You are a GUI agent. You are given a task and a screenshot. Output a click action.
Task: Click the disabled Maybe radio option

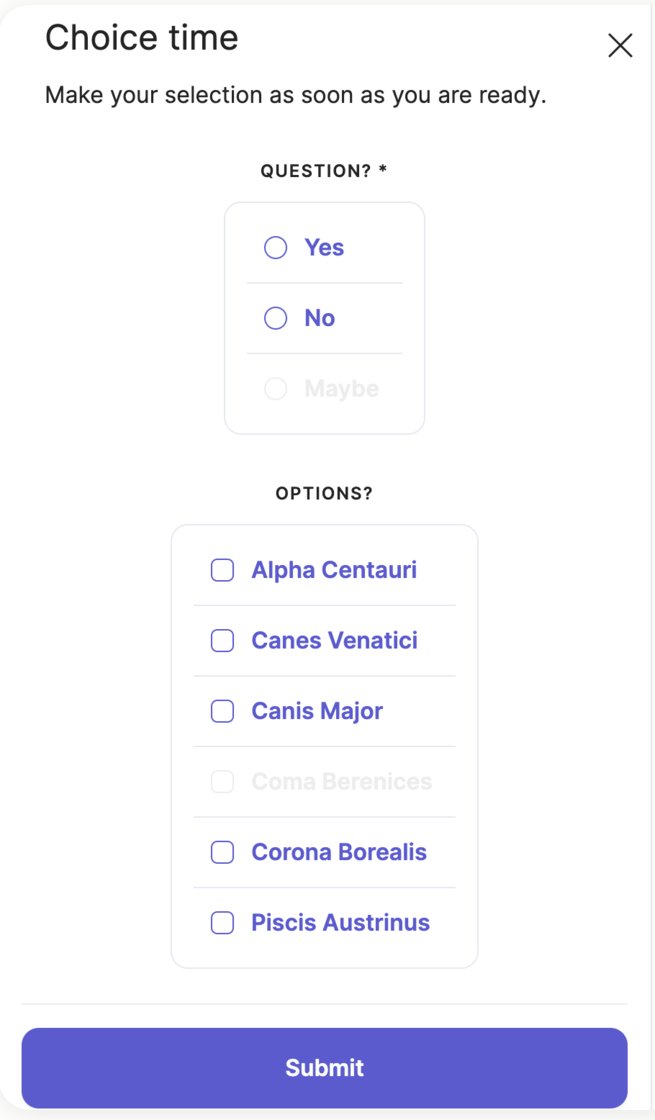(275, 389)
